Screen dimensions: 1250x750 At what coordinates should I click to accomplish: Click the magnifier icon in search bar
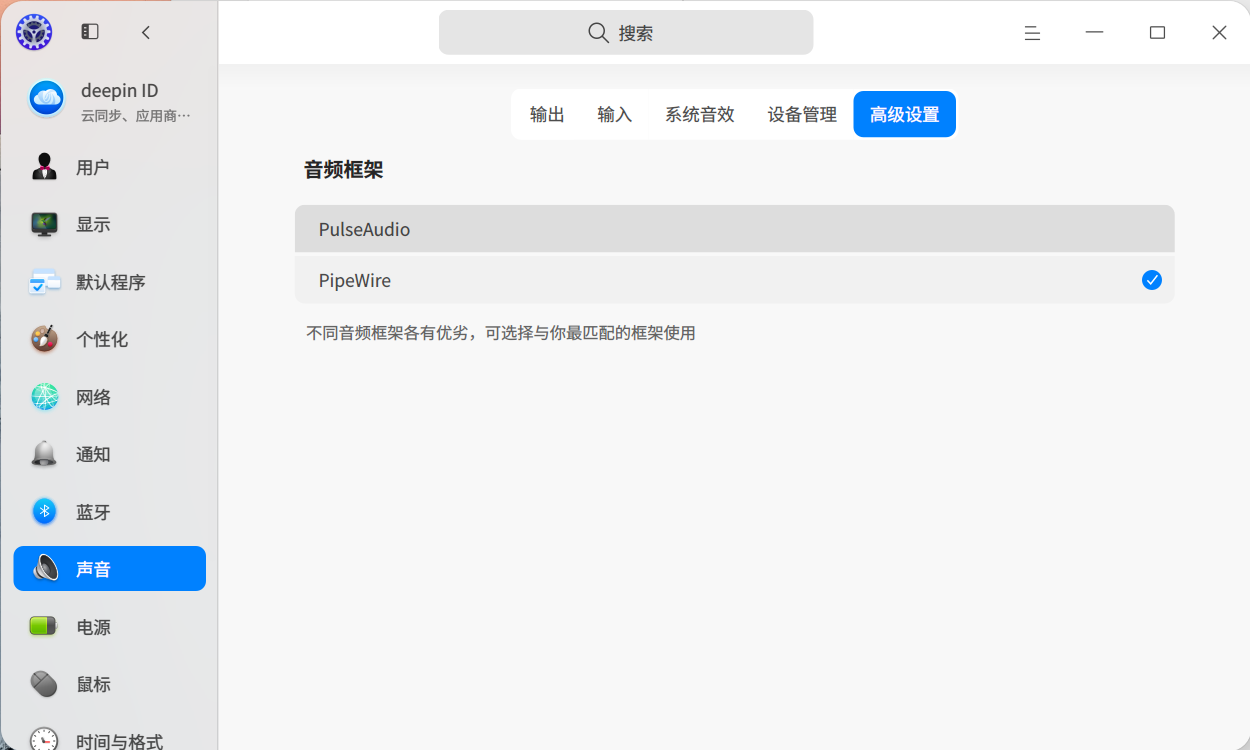[598, 33]
